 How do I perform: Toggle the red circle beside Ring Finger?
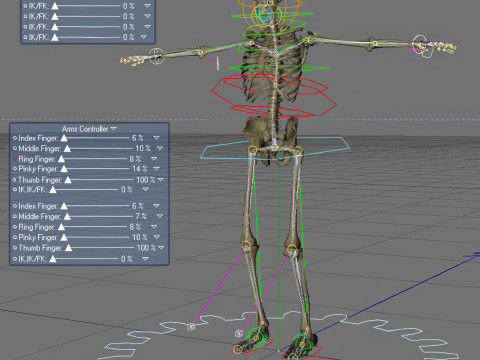pos(15,159)
